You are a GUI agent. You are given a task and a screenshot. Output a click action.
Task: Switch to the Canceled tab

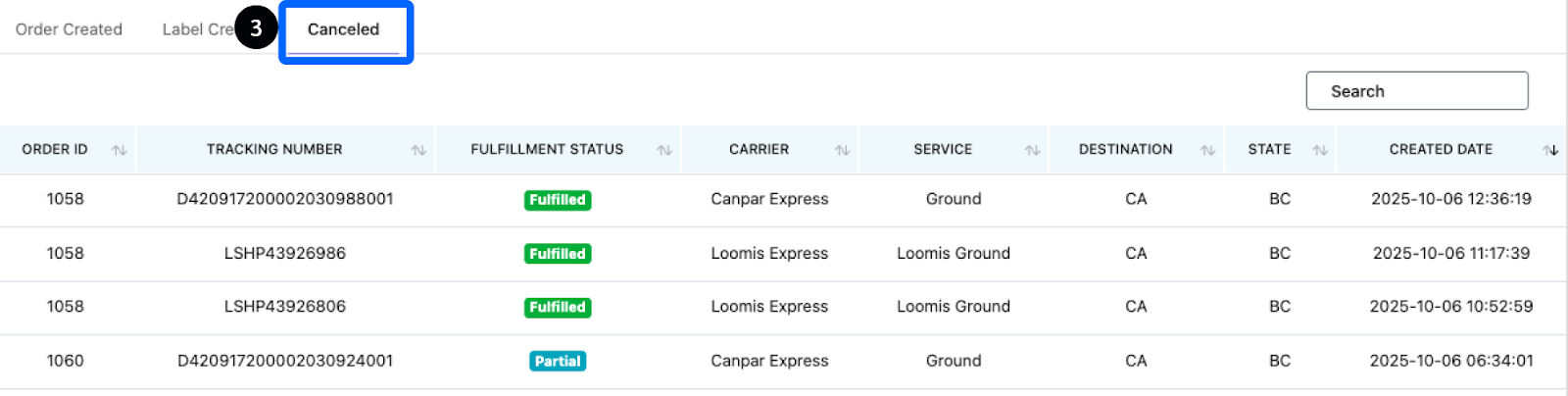tap(343, 29)
